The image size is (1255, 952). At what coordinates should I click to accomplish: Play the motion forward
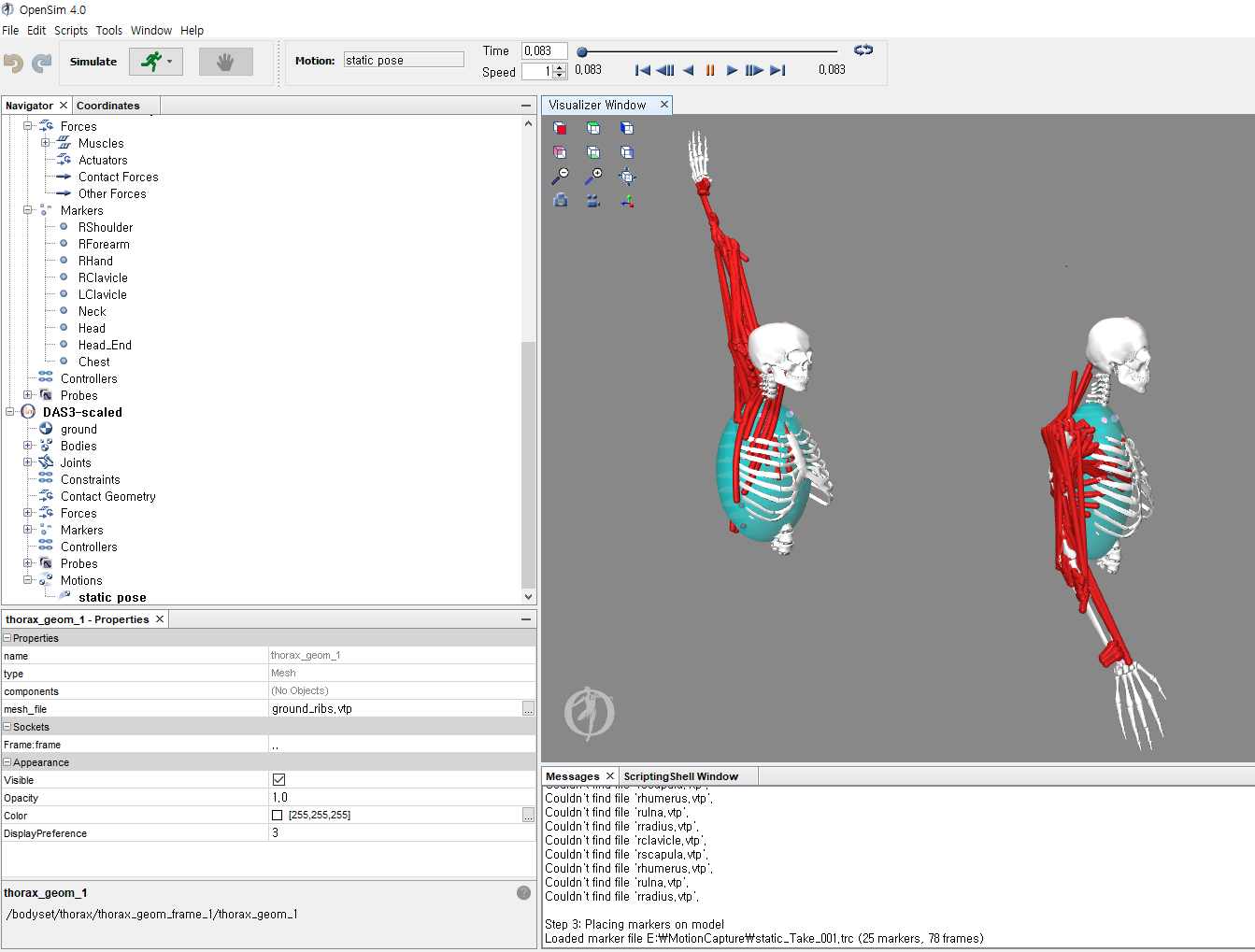[732, 70]
